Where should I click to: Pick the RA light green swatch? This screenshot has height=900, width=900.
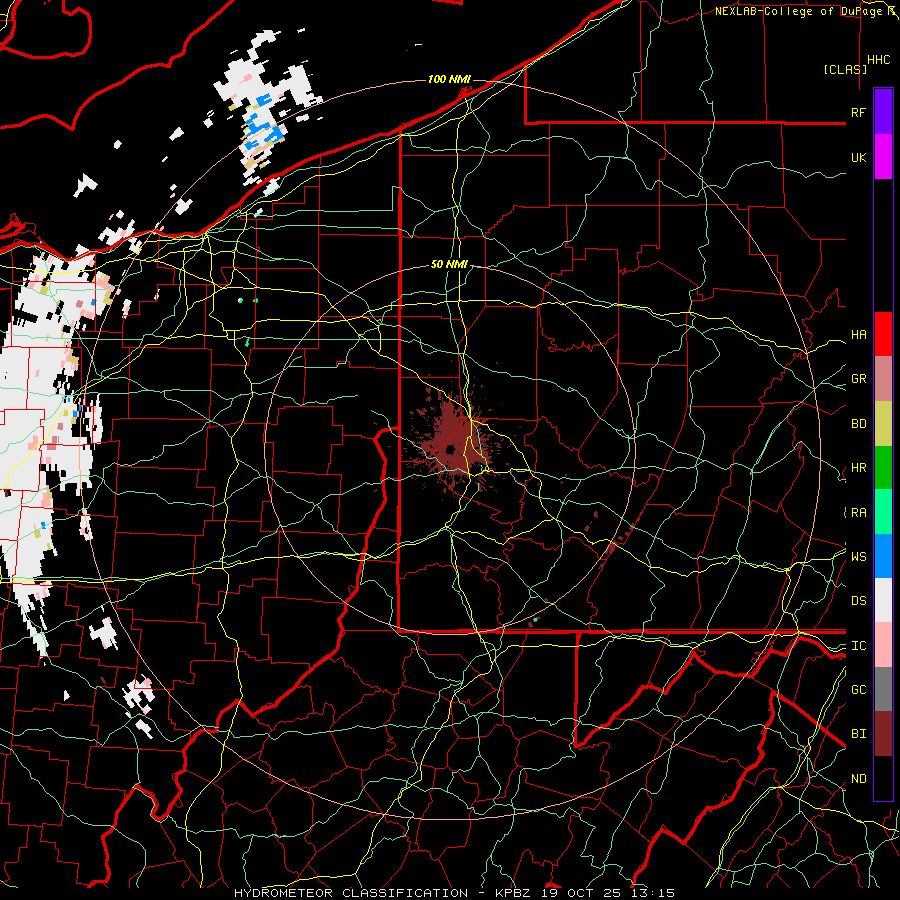pos(883,512)
